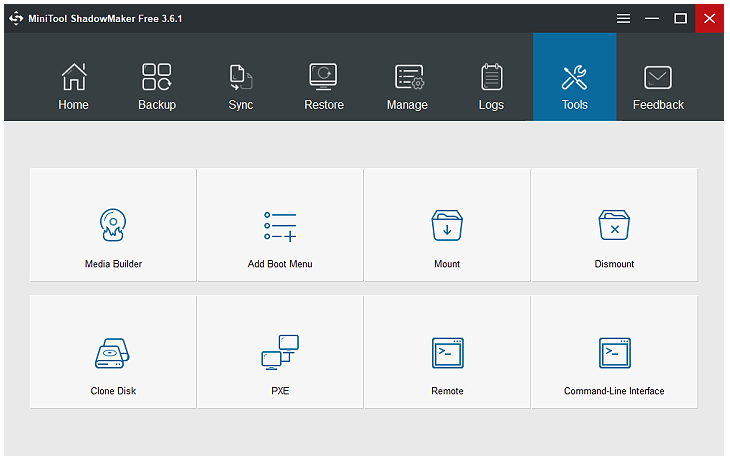Select the Manage tab
Viewport: 730px width, 460px height.
[x=407, y=77]
